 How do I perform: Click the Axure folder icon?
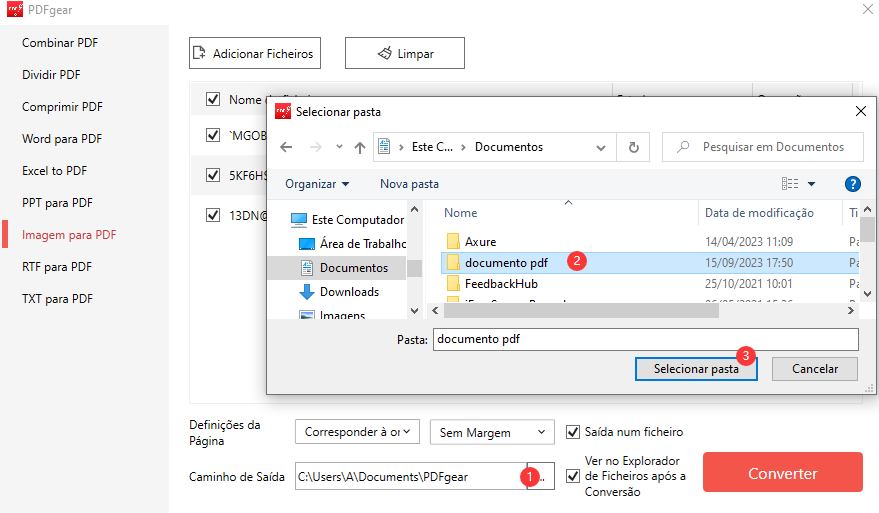pos(453,242)
